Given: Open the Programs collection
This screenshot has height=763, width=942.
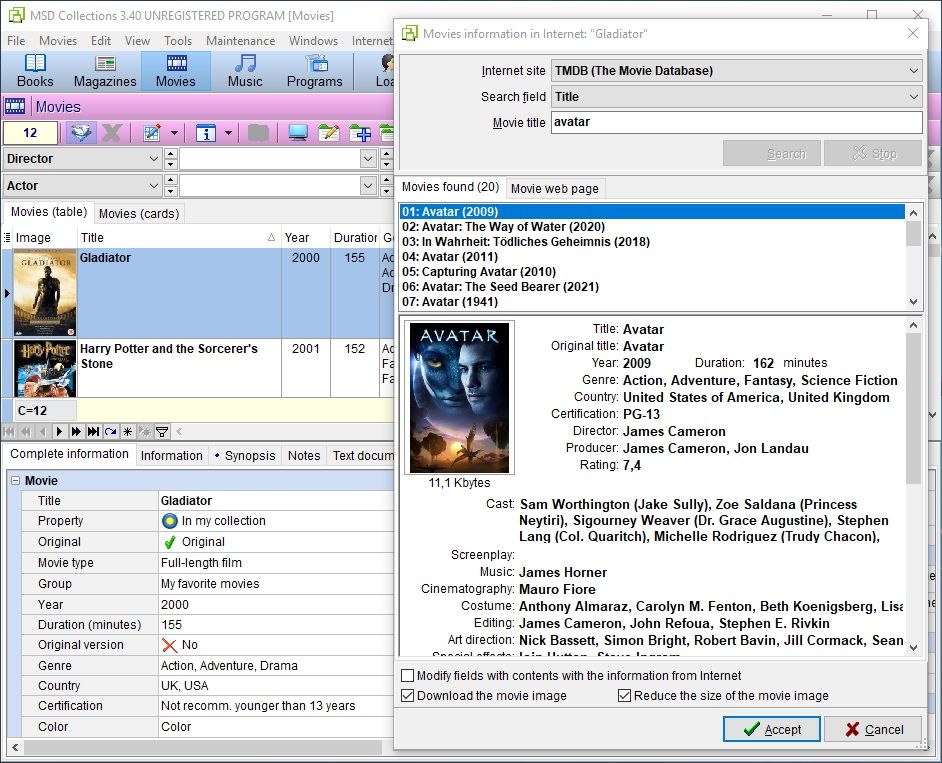Looking at the screenshot, I should 314,71.
